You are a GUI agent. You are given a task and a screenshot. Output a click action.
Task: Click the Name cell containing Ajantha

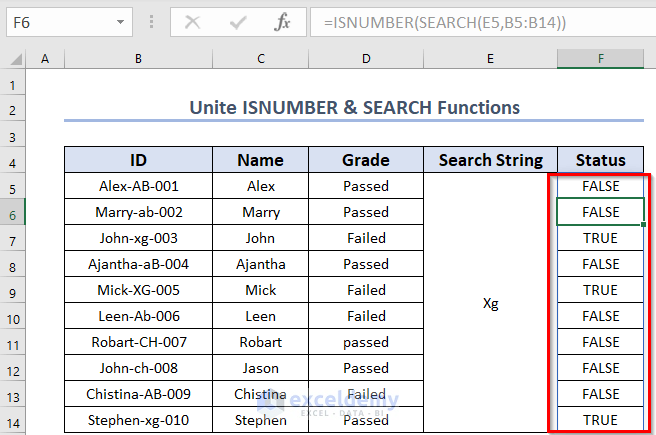[260, 264]
